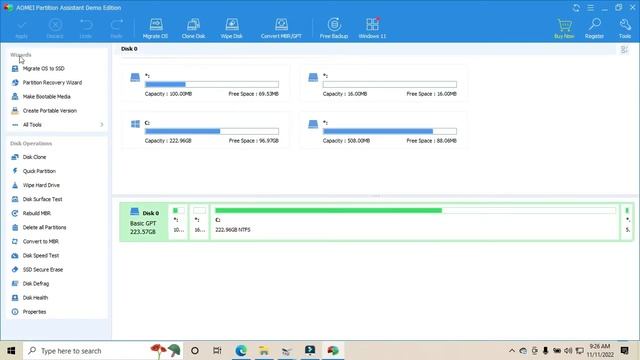Image resolution: width=640 pixels, height=360 pixels.
Task: Click 508.00MB partition usage bar
Action: click(390, 131)
